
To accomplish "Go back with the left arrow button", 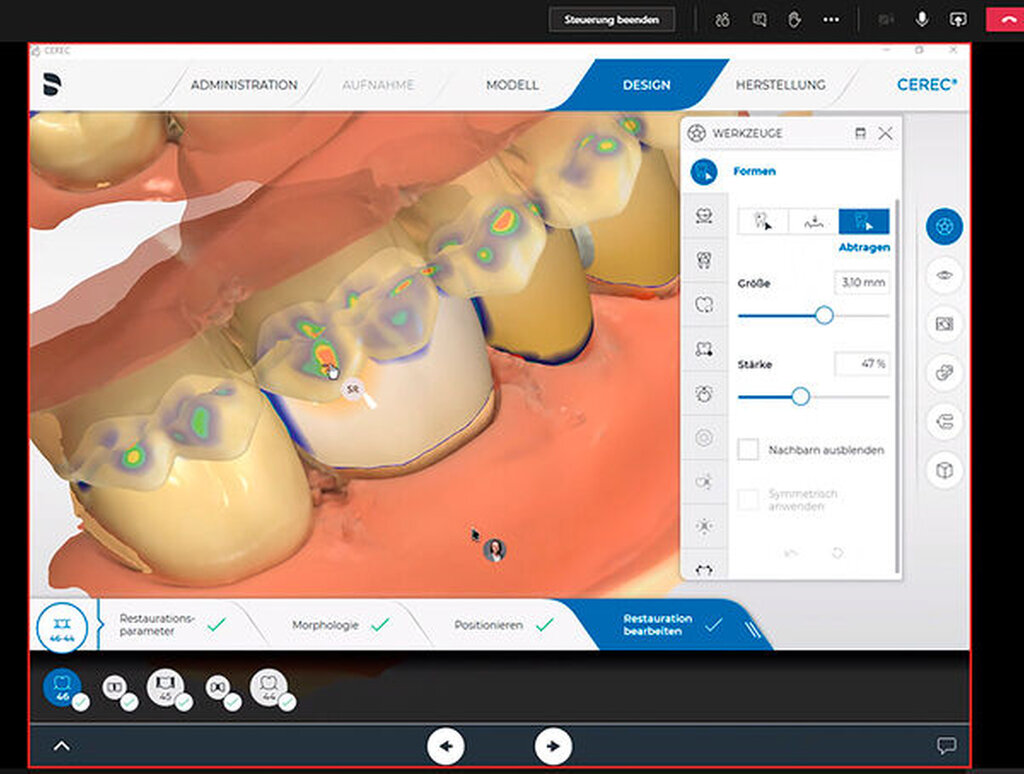I will point(446,746).
